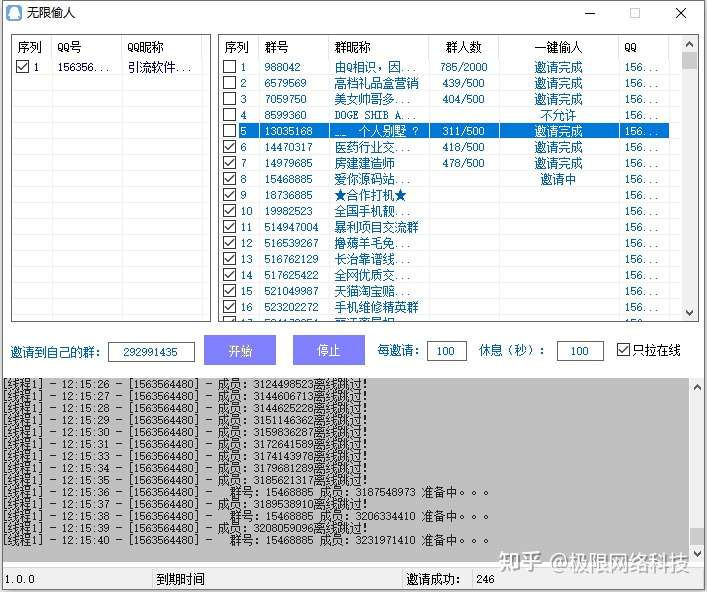The height and width of the screenshot is (592, 707).
Task: Click group number 521049987
Action: [x=291, y=291]
